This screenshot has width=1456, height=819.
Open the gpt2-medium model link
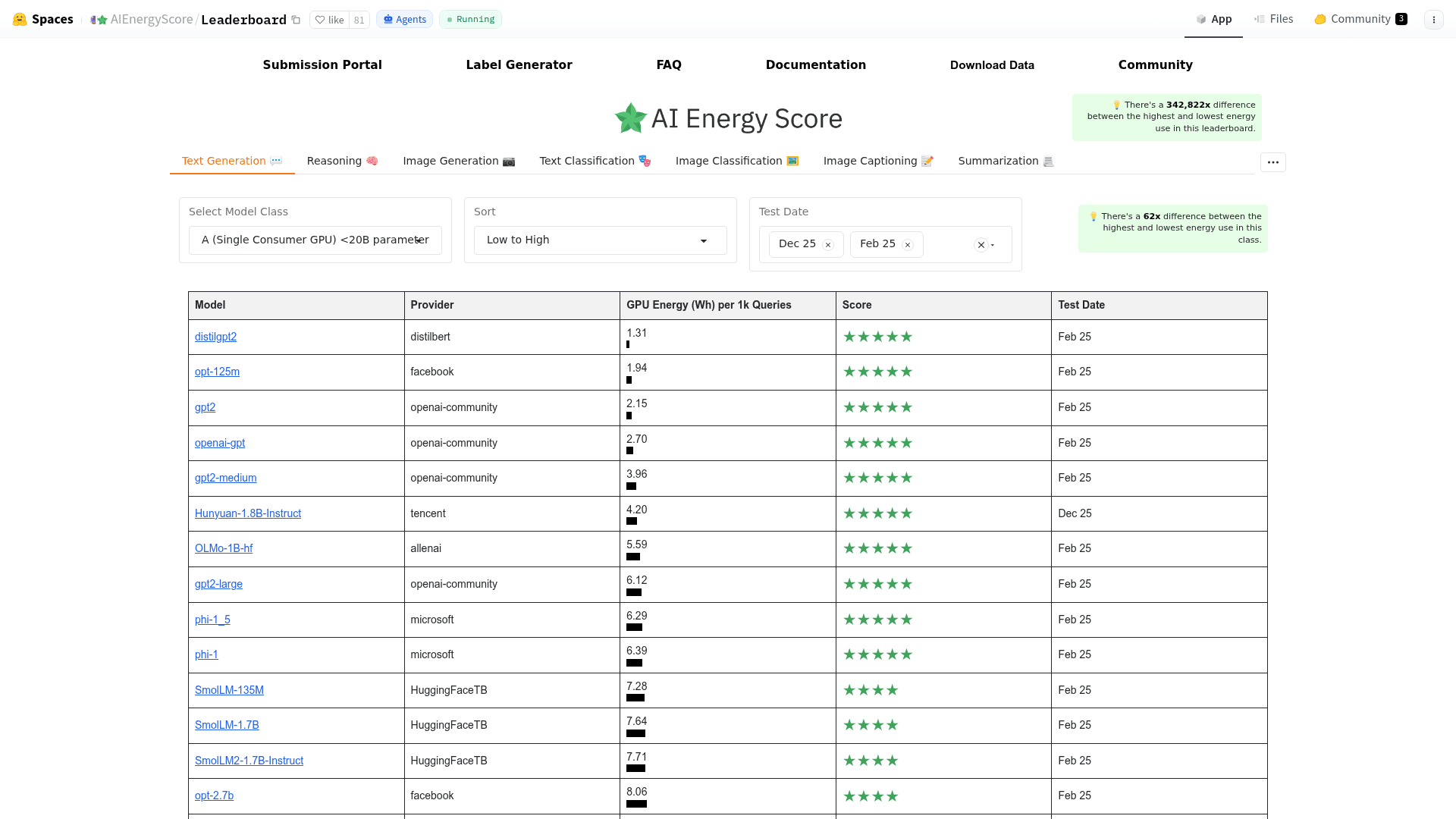pos(225,478)
